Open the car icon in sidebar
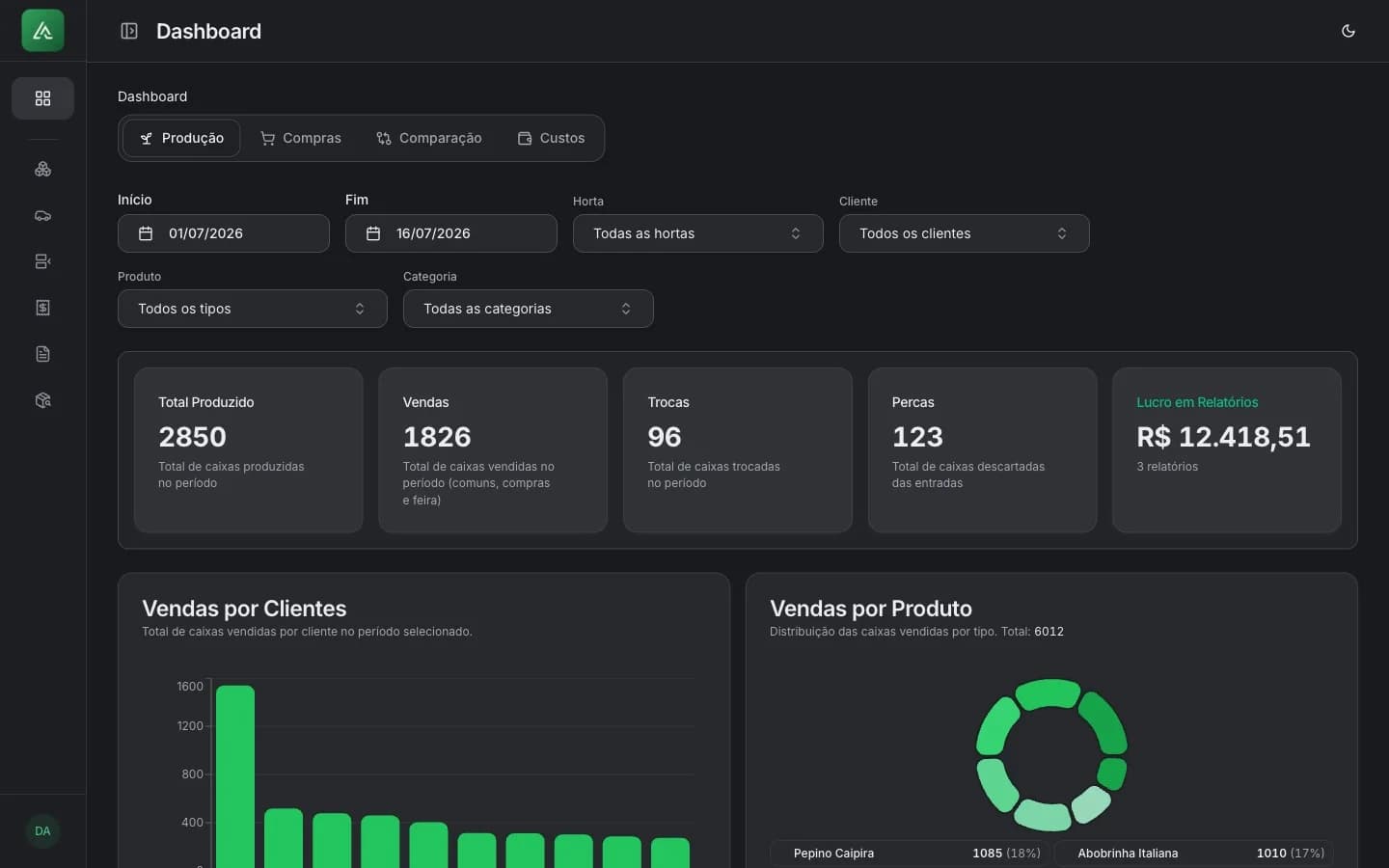The height and width of the screenshot is (868, 1389). (42, 215)
